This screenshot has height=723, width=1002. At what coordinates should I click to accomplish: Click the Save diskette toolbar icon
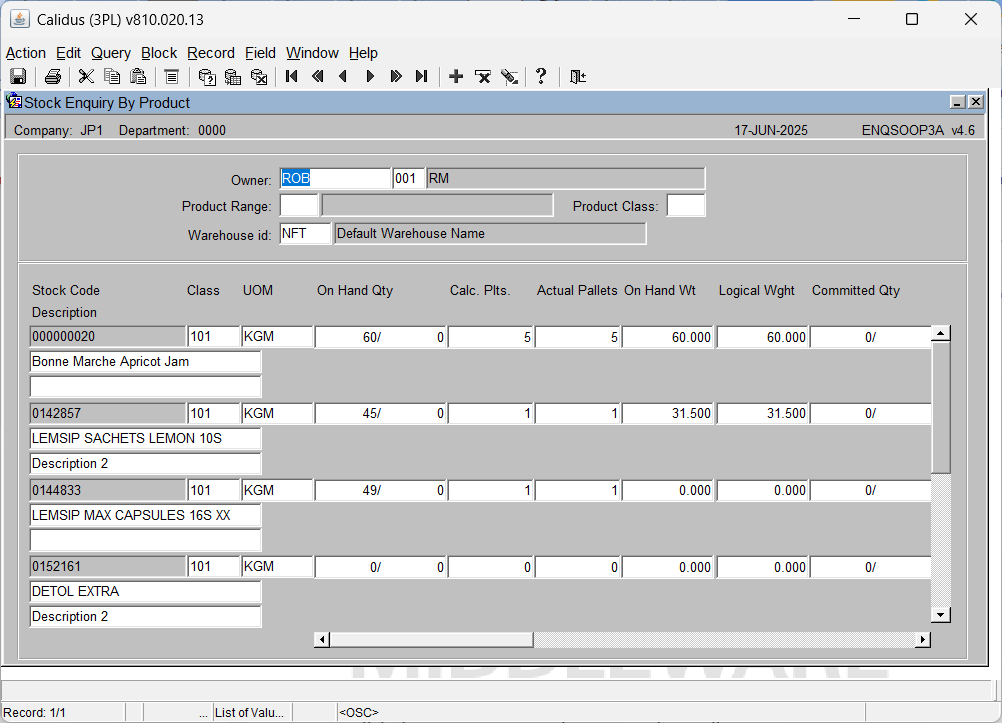18,77
